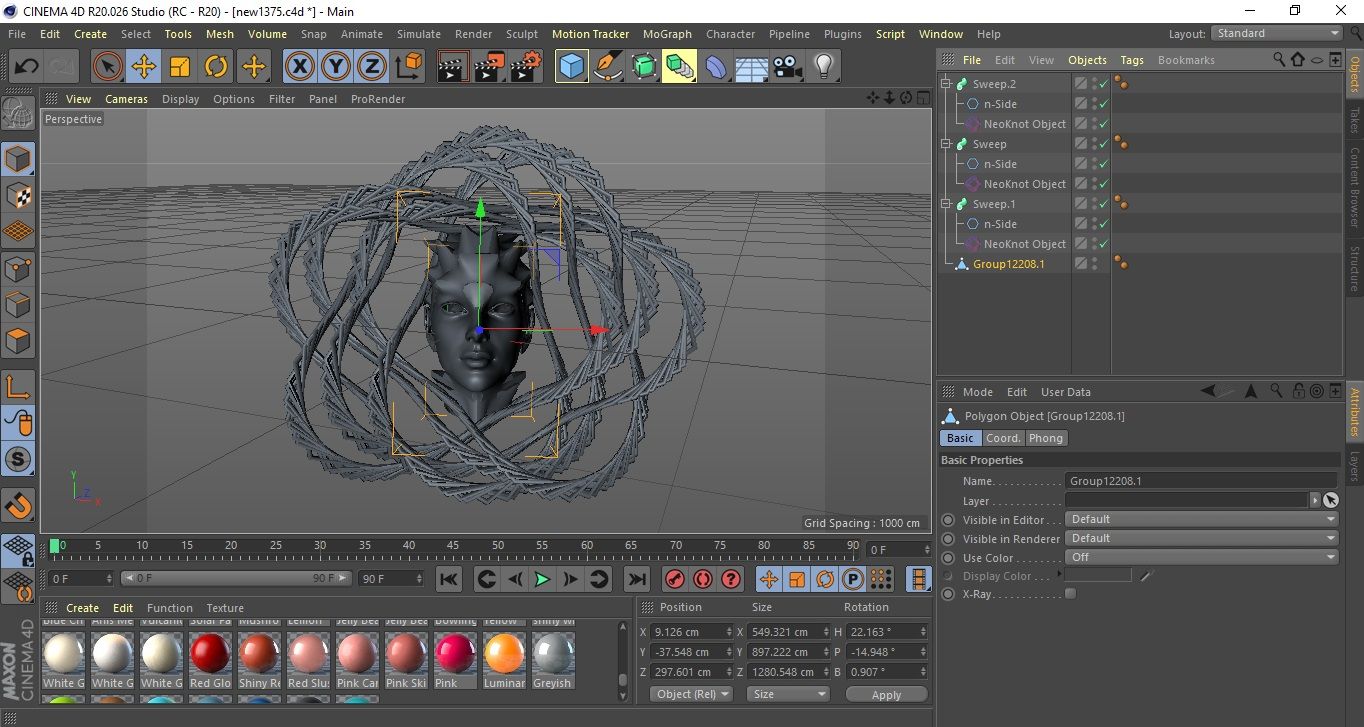Open Visible in Editor dropdown
1364x727 pixels.
[1201, 519]
